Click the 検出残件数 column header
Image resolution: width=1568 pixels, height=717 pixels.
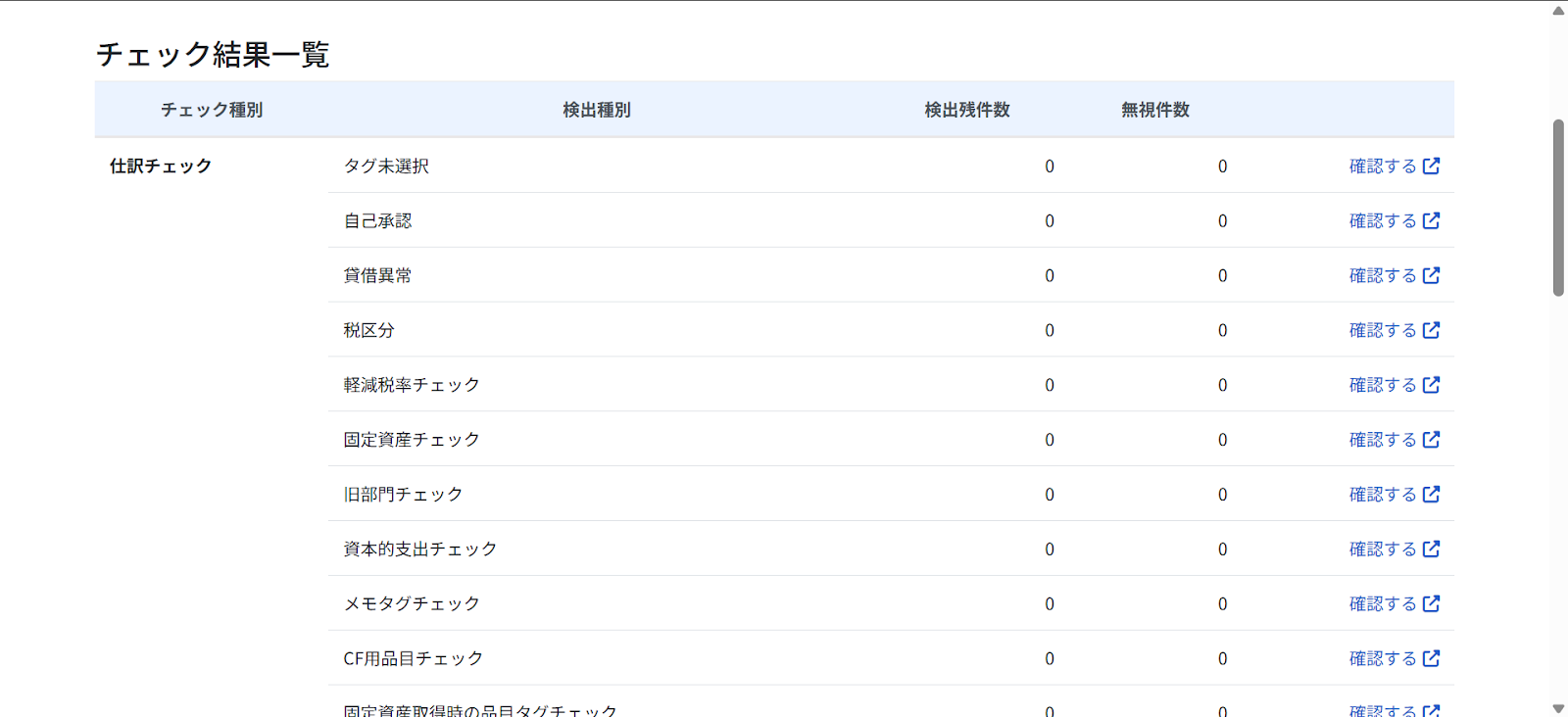[967, 110]
